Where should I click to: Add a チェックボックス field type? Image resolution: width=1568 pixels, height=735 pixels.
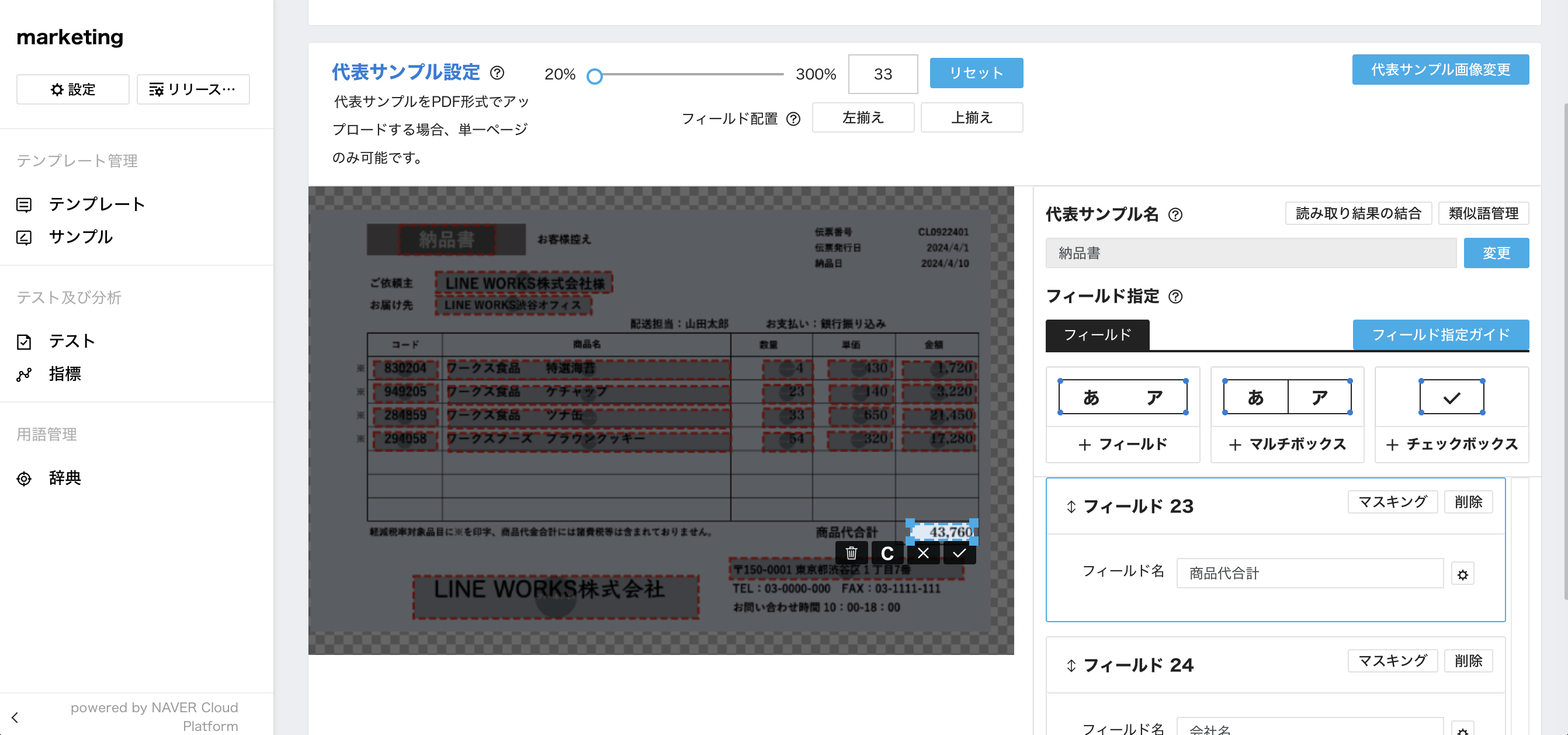[x=1451, y=444]
